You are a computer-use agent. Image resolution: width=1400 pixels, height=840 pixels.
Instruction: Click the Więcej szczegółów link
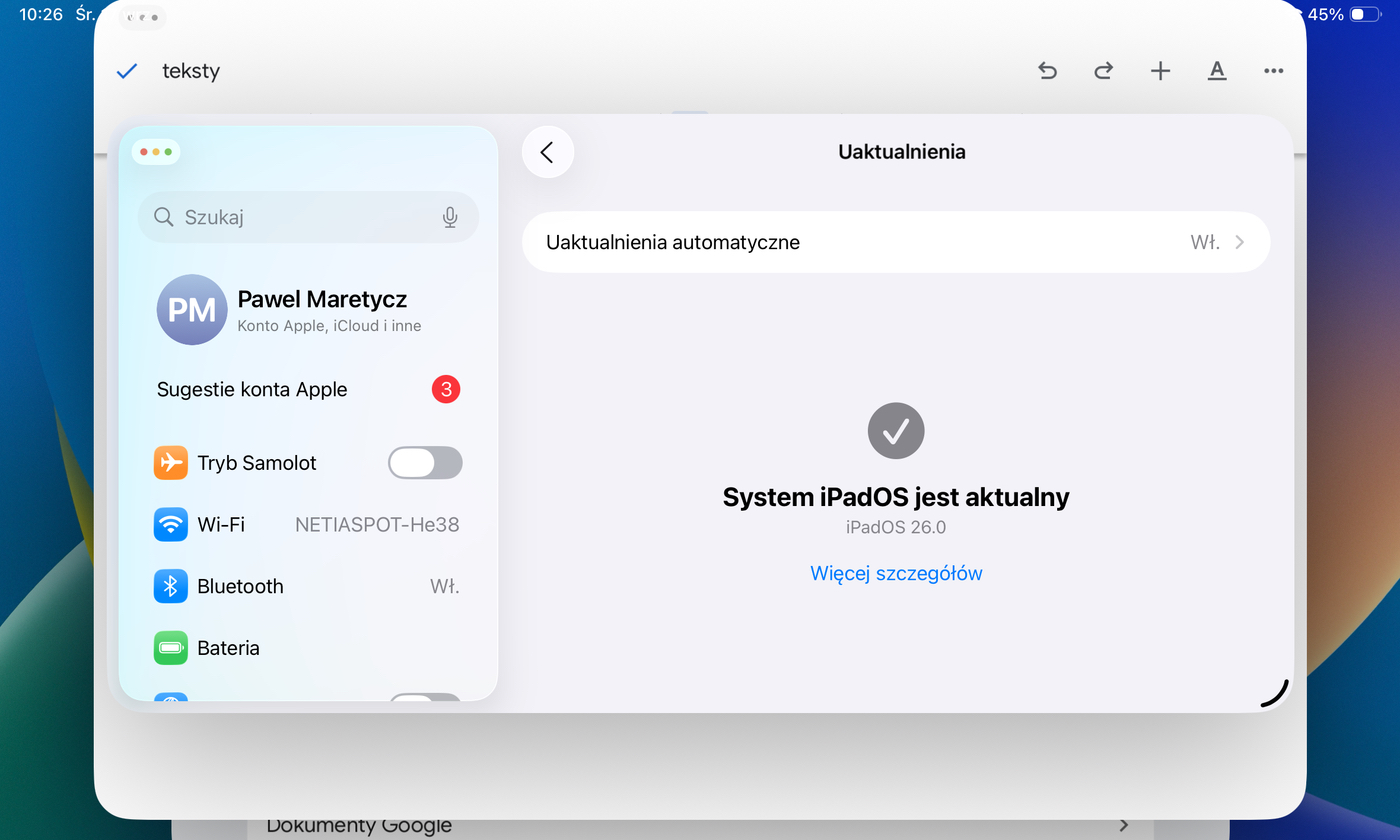(896, 573)
